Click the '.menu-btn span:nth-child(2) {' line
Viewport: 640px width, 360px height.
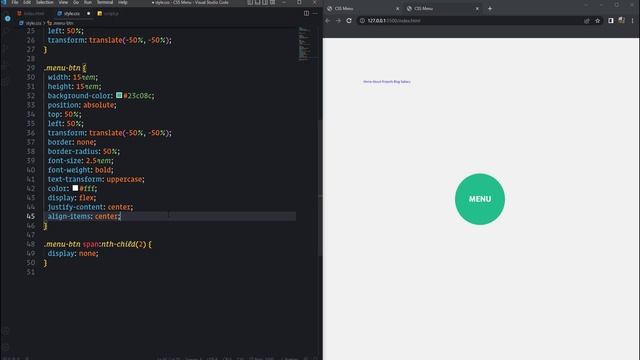[x=98, y=244]
